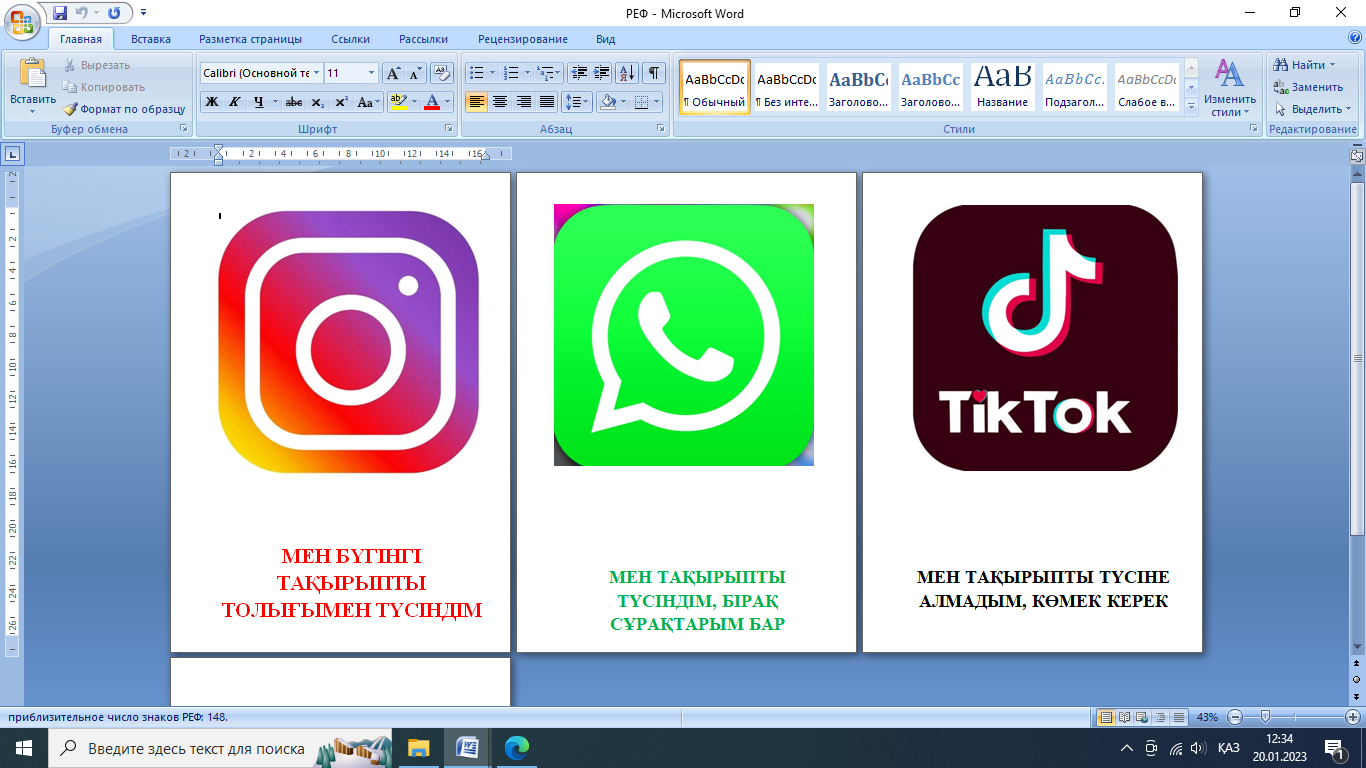This screenshot has height=768, width=1366.
Task: Open the borders dropdown arrow
Action: (657, 102)
